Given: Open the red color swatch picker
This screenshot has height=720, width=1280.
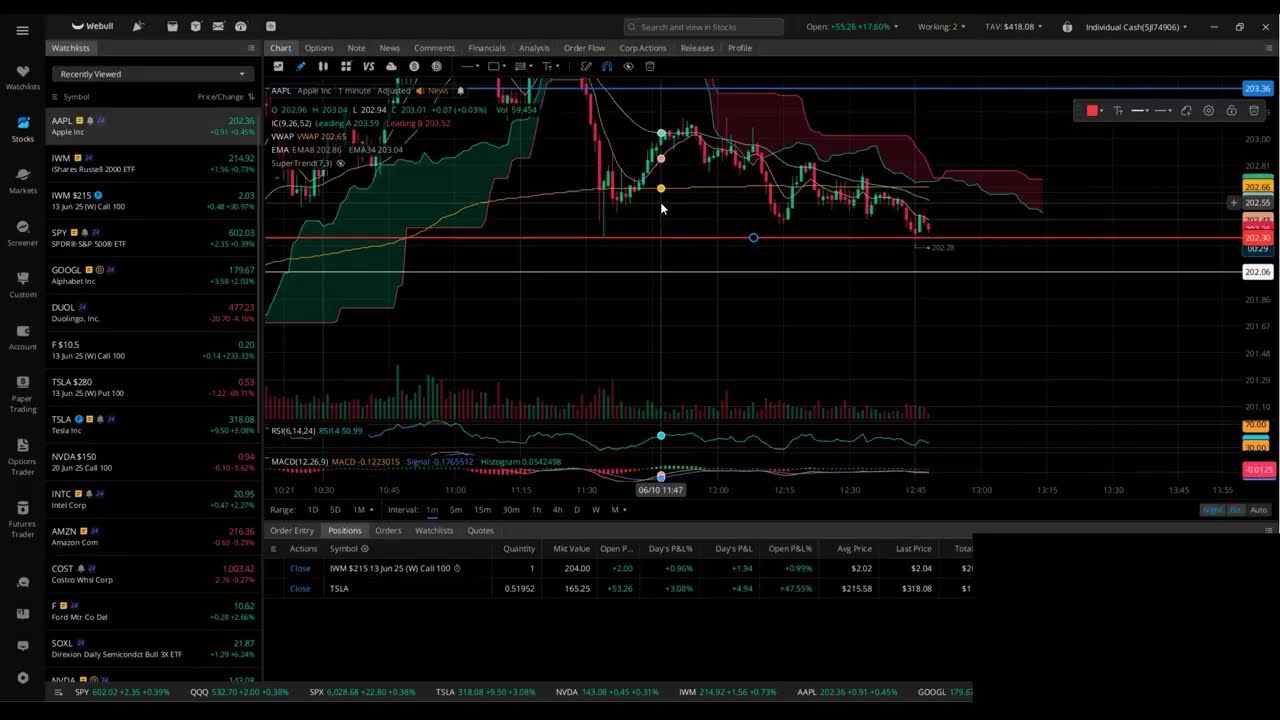Looking at the screenshot, I should 1094,111.
